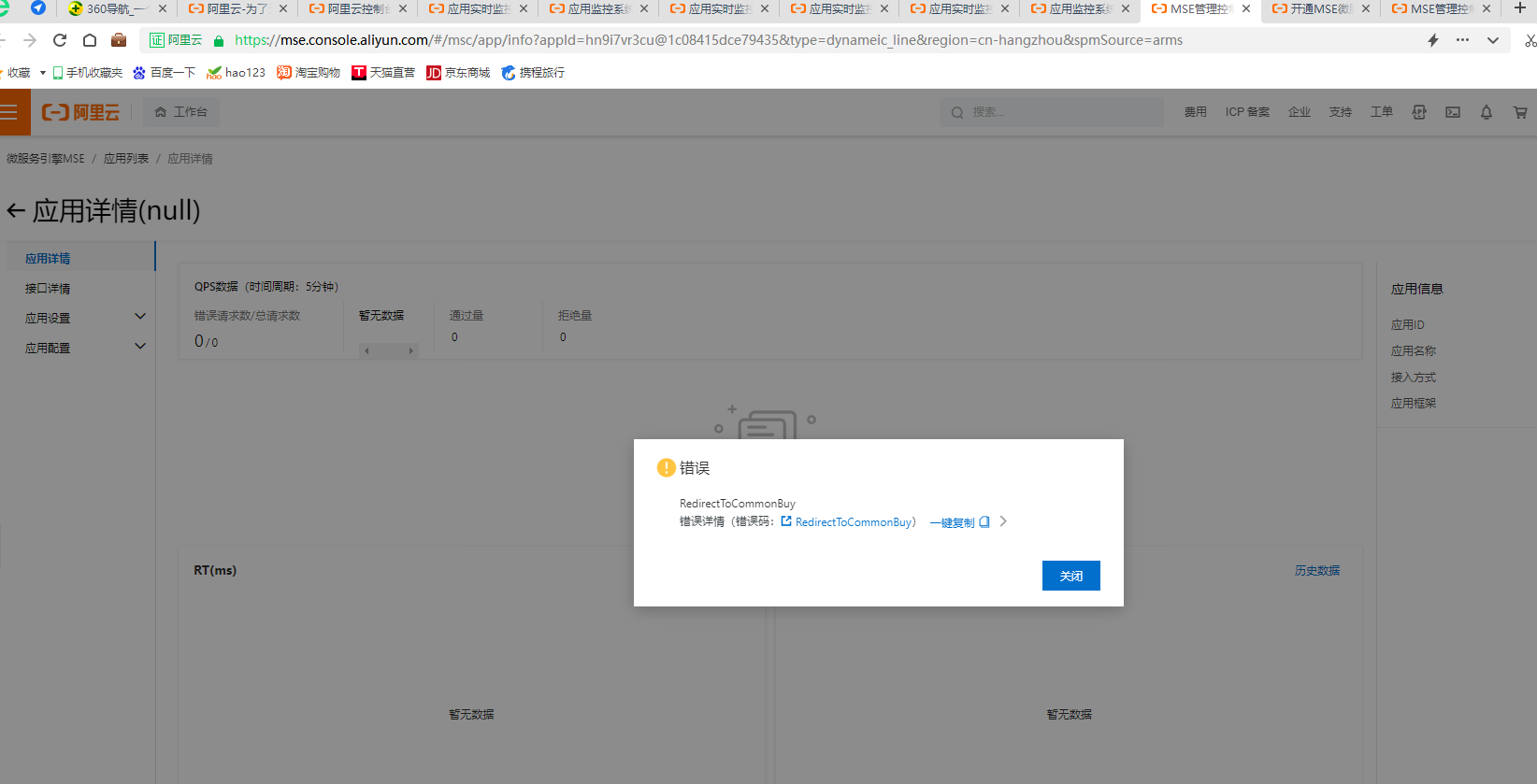Open the 支持 menu
Screen dimensions: 1537x784
[1341, 112]
